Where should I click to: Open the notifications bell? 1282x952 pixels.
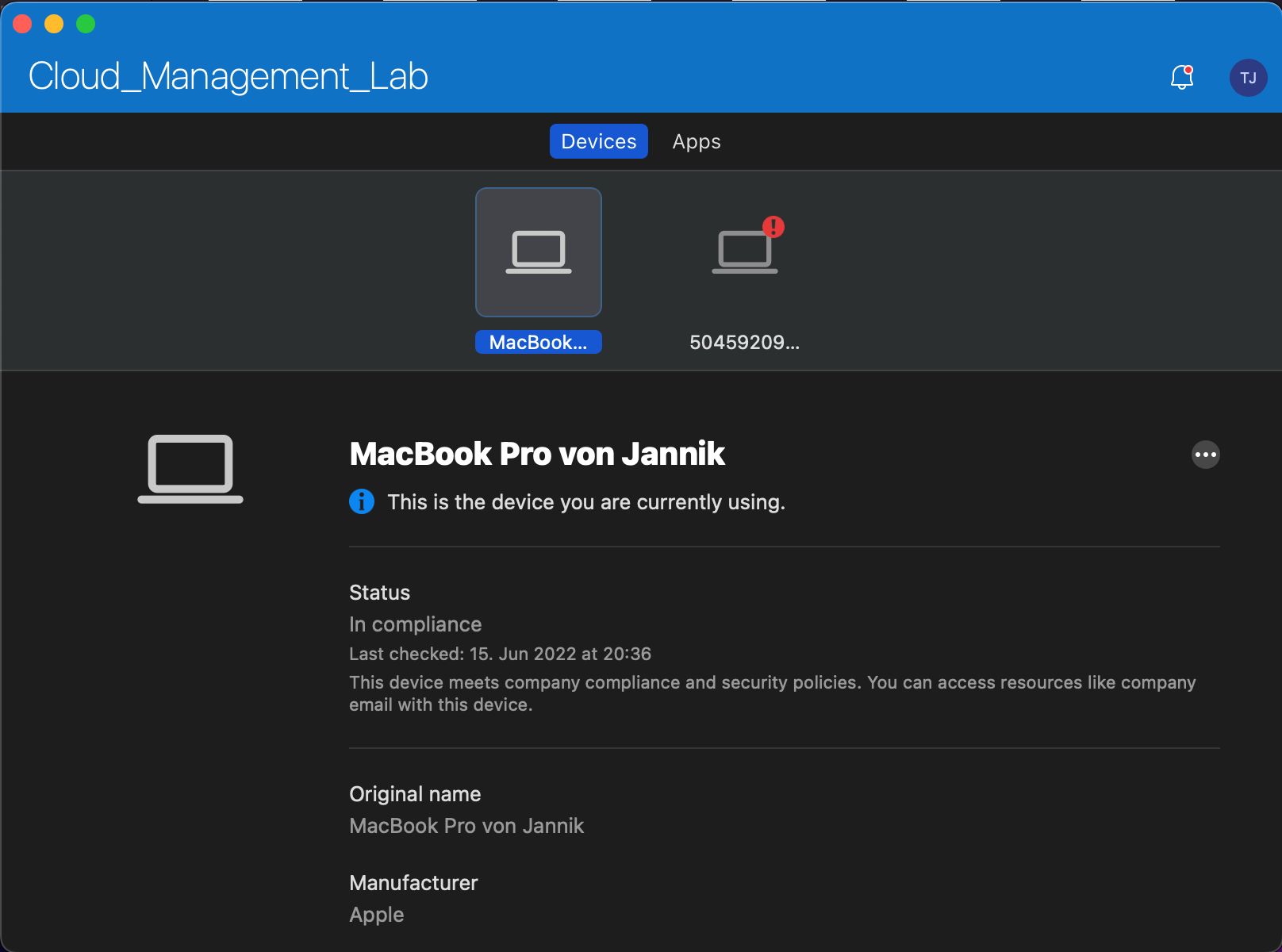tap(1181, 77)
